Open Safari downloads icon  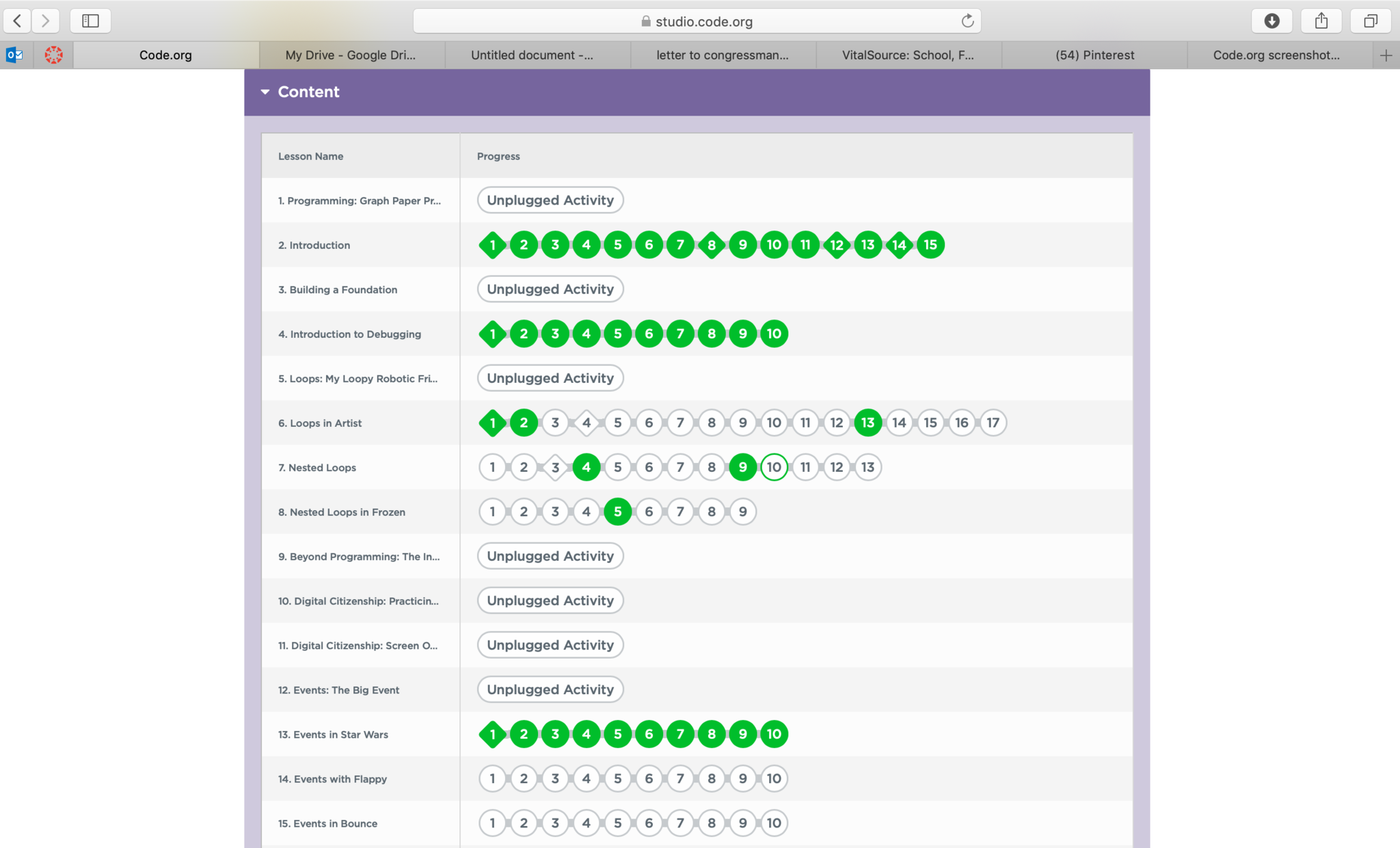click(x=1271, y=21)
